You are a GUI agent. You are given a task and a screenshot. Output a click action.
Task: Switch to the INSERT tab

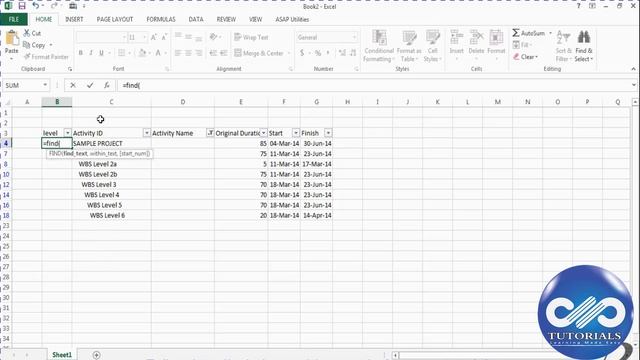(74, 19)
